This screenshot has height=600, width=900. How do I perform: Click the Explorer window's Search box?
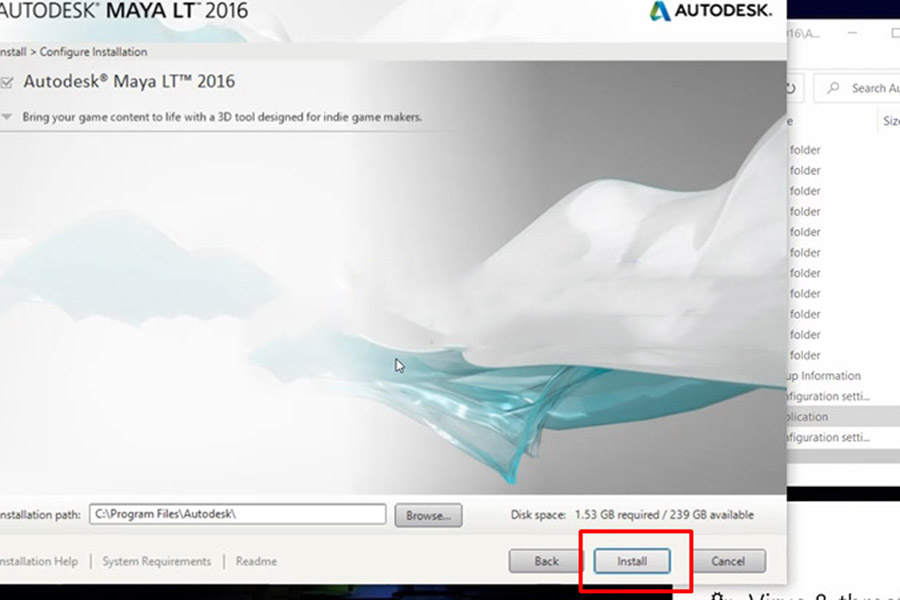click(858, 88)
